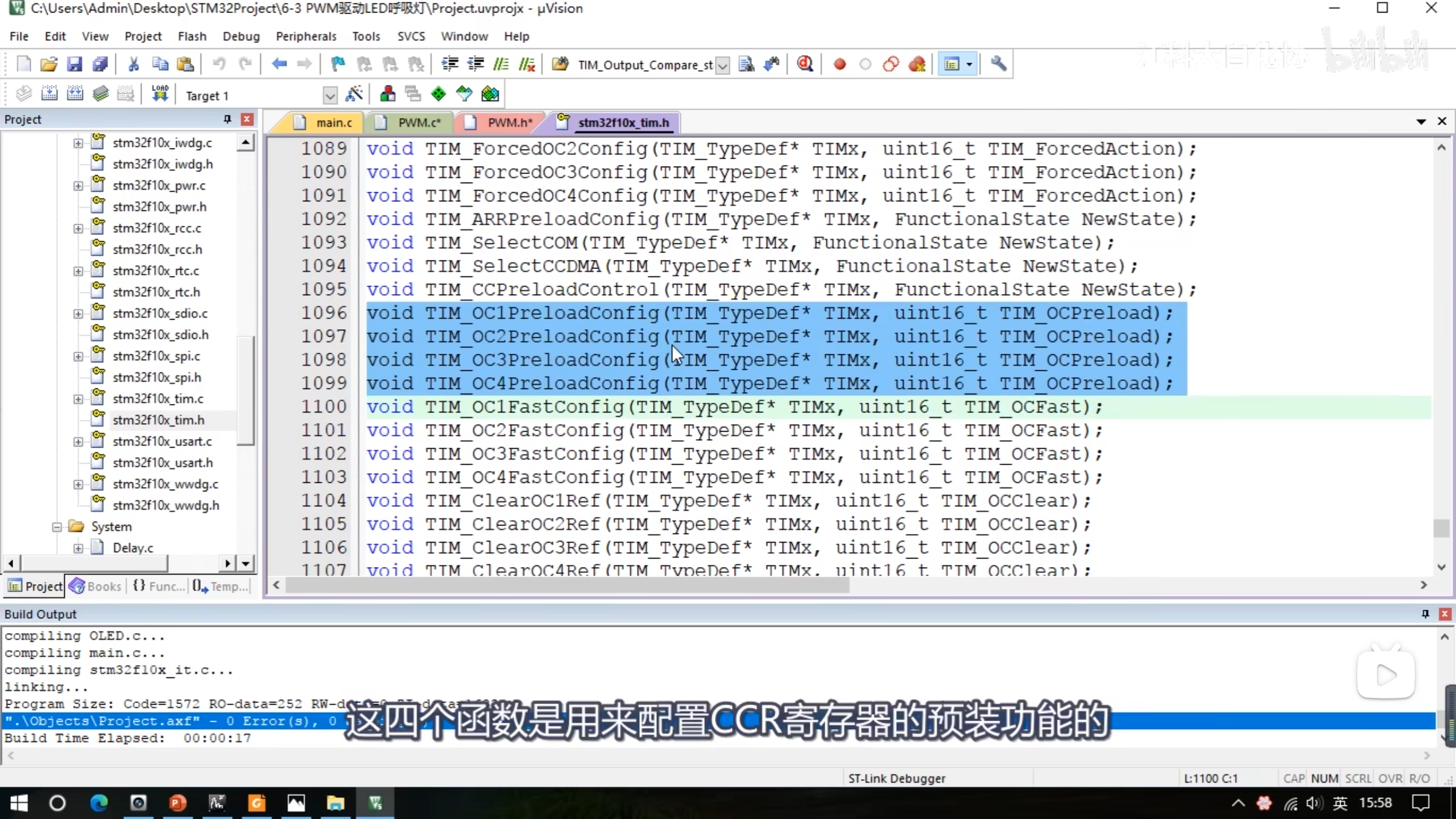
Task: Click the Download LOAD flash icon
Action: (x=160, y=94)
